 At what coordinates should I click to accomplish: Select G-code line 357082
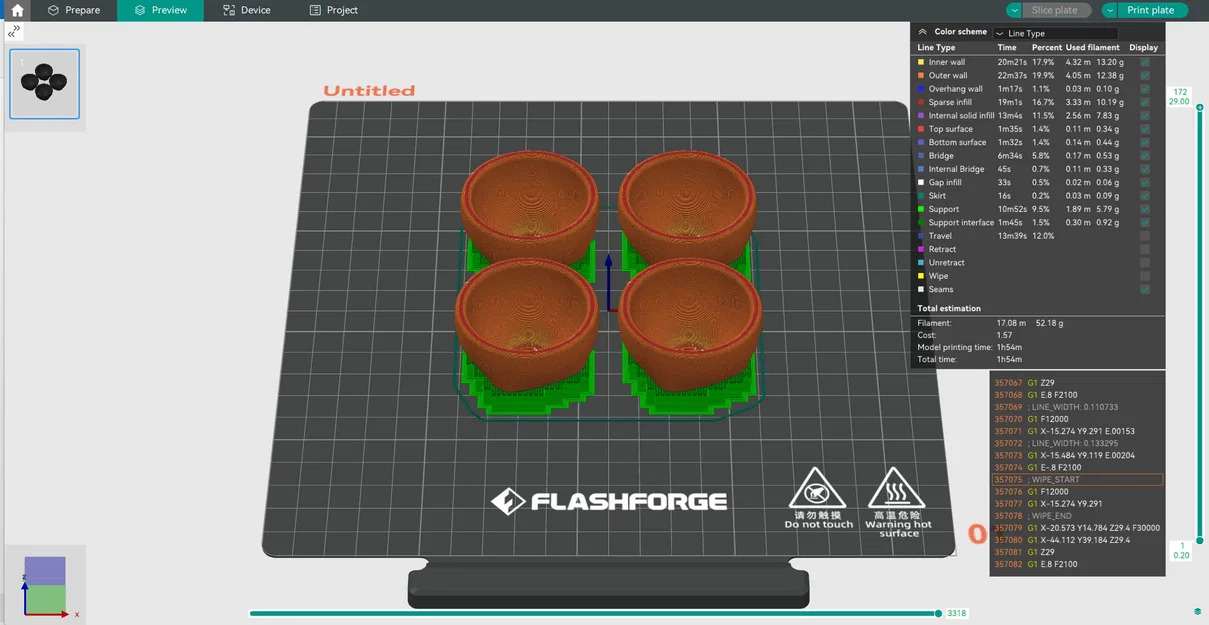click(1077, 564)
